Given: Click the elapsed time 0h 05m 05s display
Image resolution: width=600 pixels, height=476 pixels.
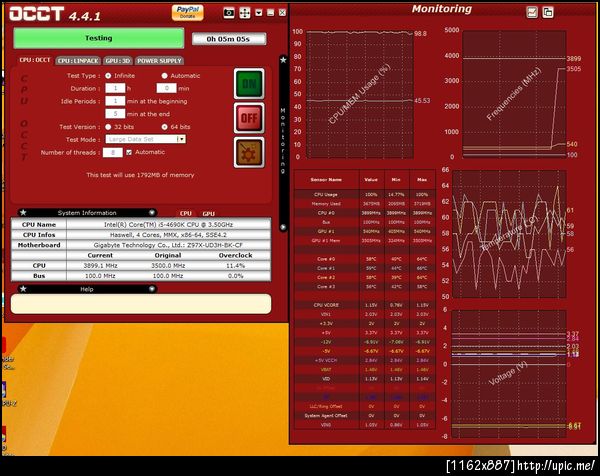Looking at the screenshot, I should tap(229, 39).
